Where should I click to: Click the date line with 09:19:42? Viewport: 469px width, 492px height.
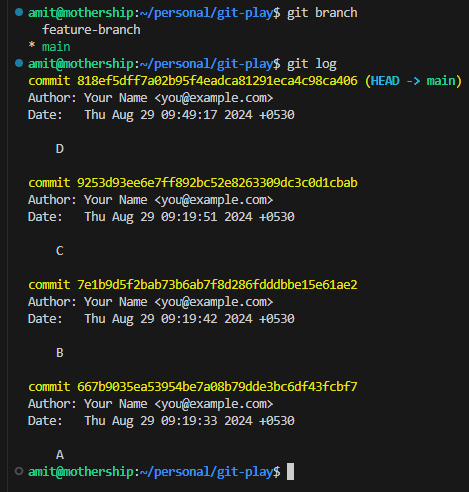161,319
